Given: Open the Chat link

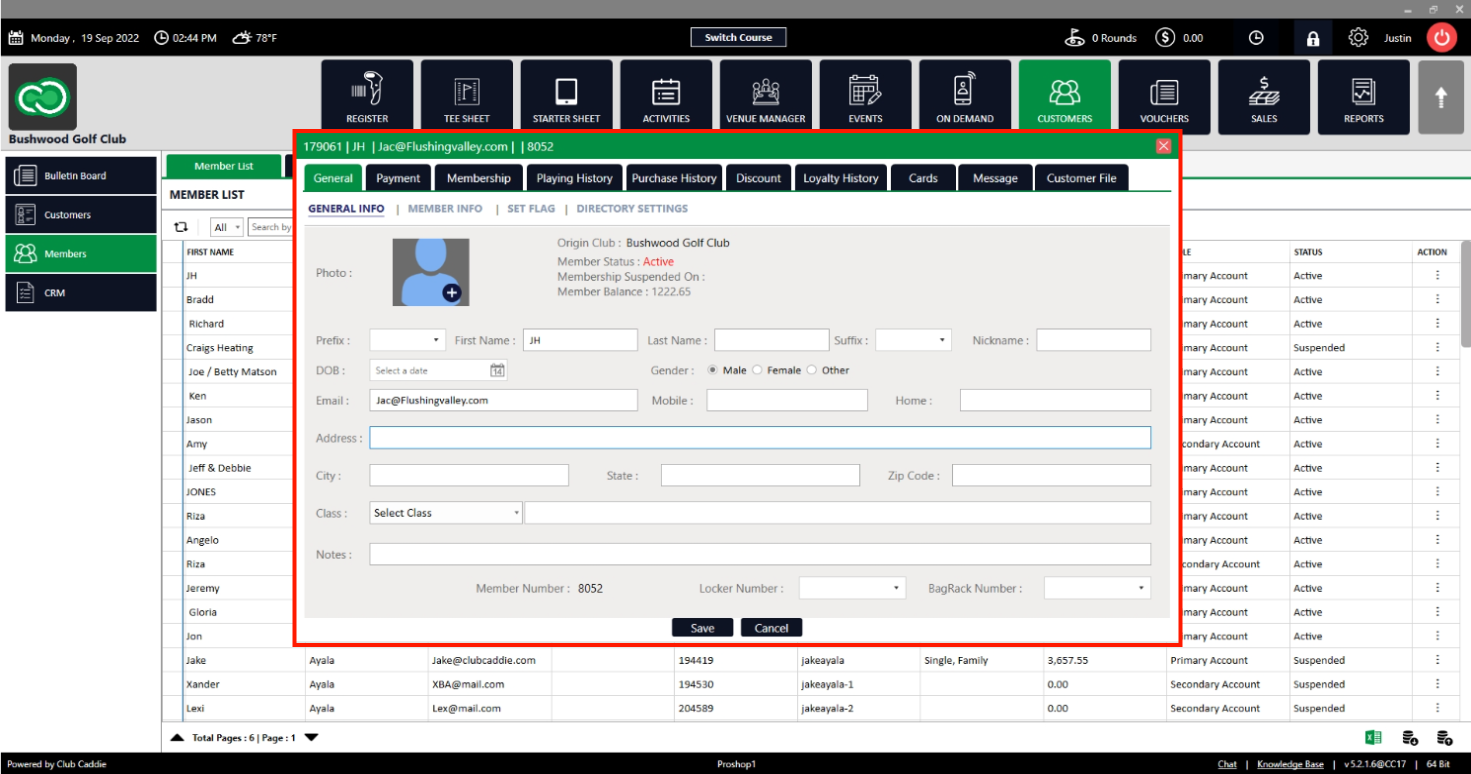Looking at the screenshot, I should (1227, 765).
